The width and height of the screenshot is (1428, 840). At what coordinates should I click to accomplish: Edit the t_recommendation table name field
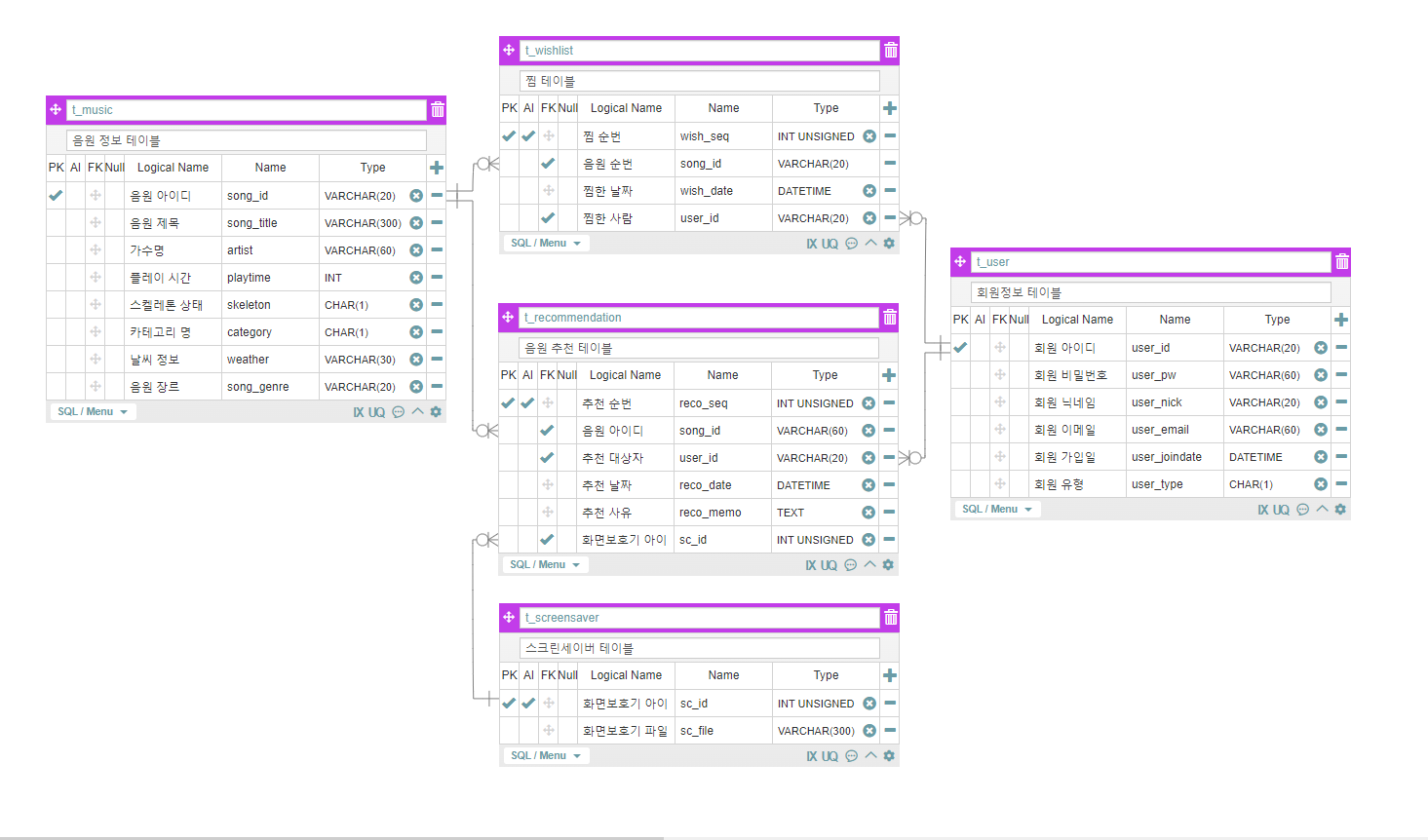pyautogui.click(x=699, y=318)
